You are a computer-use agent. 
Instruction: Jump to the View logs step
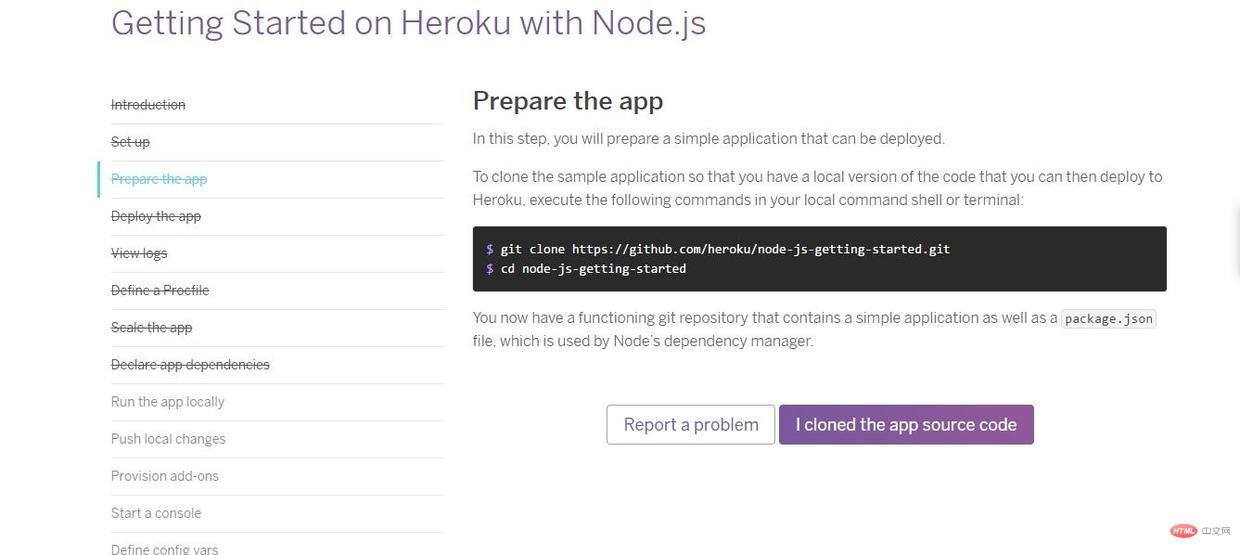point(139,253)
